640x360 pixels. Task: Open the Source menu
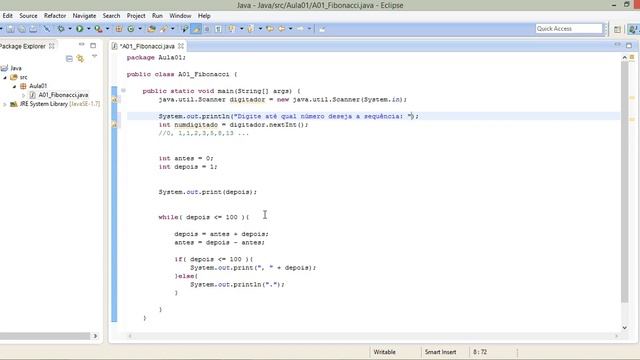[28, 16]
